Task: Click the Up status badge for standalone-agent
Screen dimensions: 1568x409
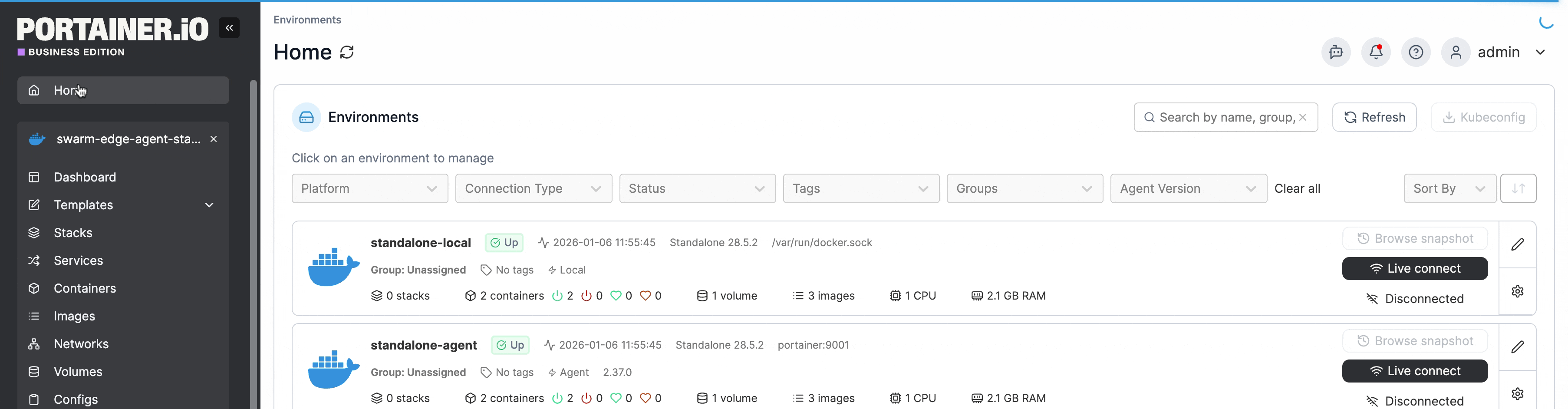Action: tap(510, 345)
